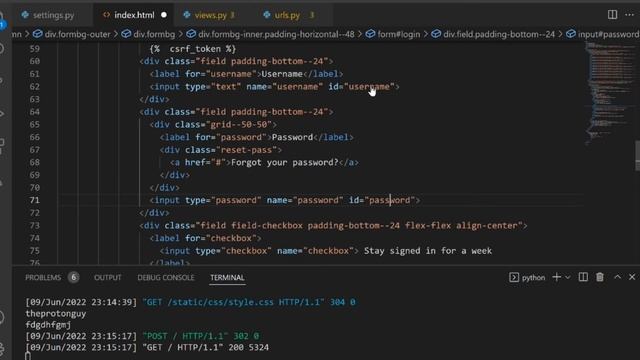Maximize the panel with the up chevron
The height and width of the screenshot is (360, 640).
coord(618,277)
